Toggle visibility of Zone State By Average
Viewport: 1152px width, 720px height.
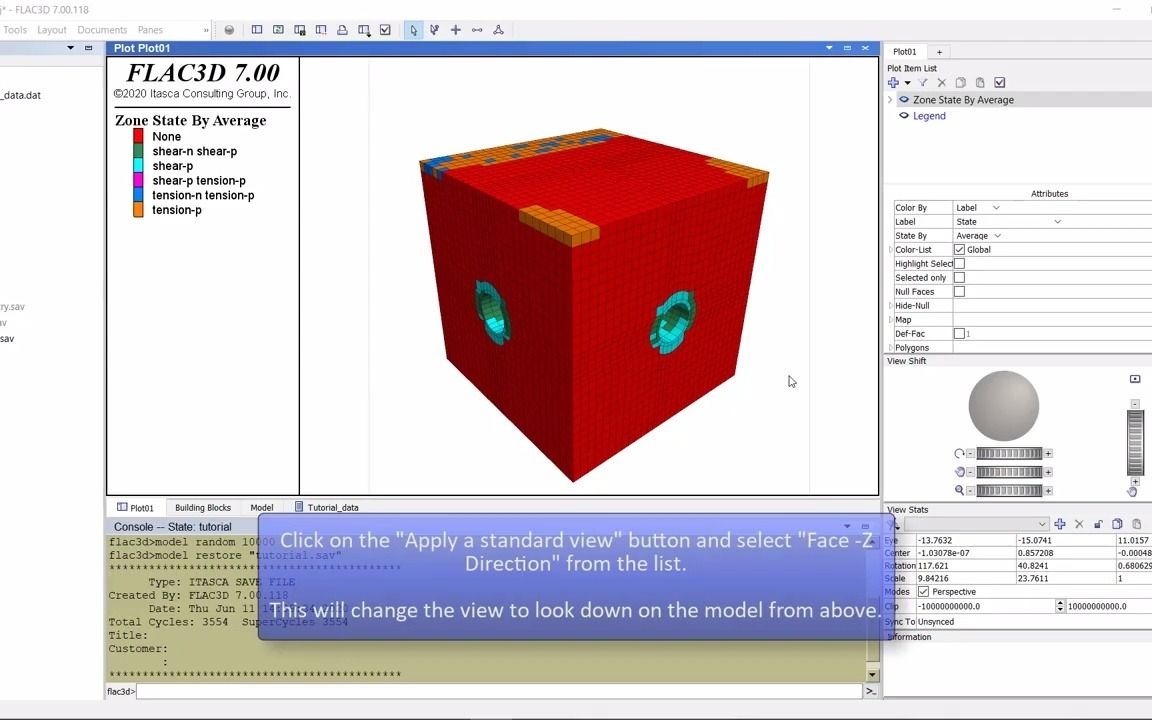904,99
